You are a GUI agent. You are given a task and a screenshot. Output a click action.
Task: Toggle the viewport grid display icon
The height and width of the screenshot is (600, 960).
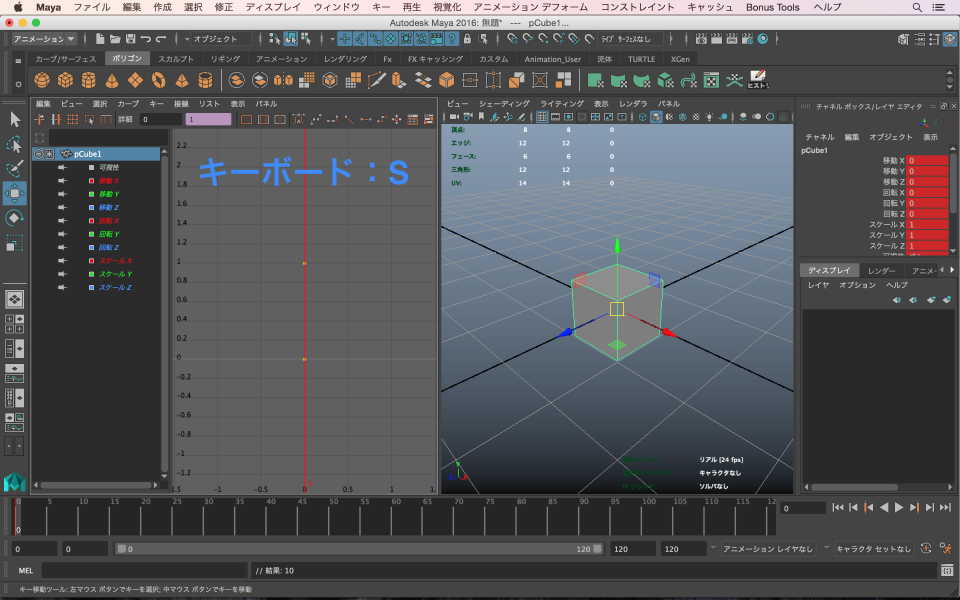point(542,117)
